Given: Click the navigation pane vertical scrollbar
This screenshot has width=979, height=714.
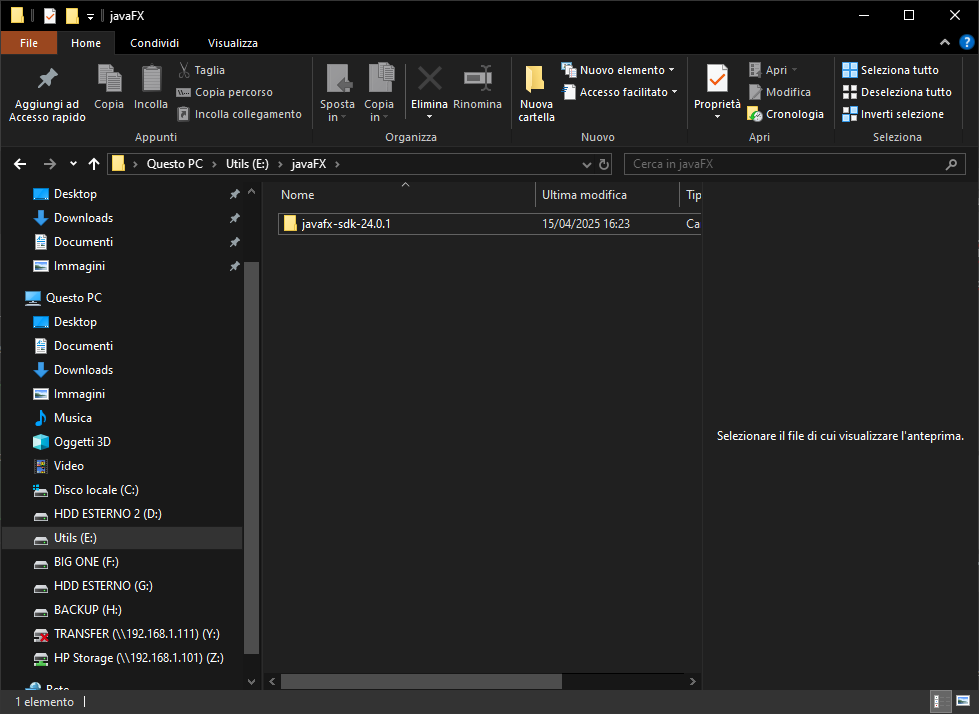Looking at the screenshot, I should click(x=251, y=457).
